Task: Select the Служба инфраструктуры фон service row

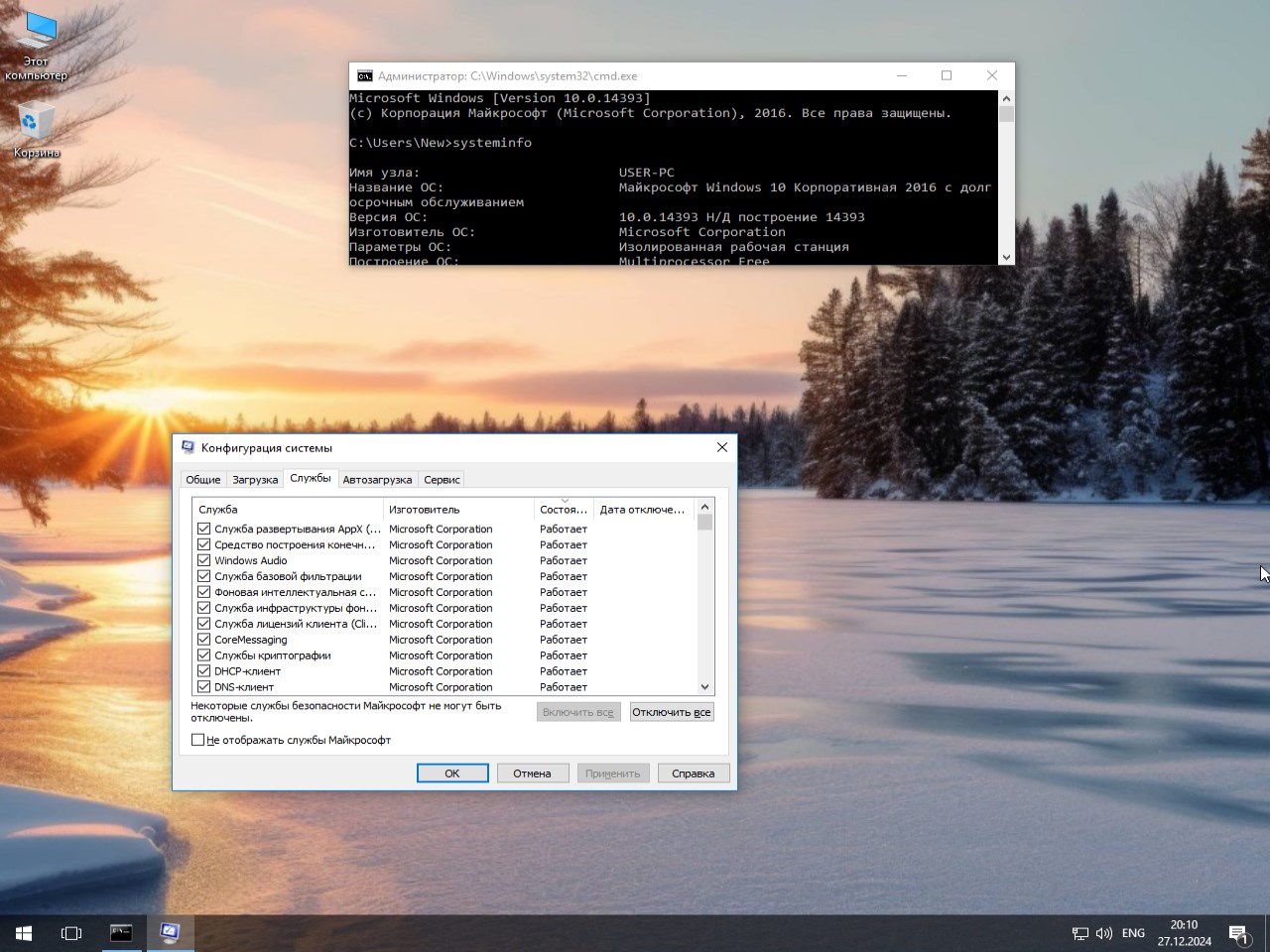Action: tap(444, 608)
